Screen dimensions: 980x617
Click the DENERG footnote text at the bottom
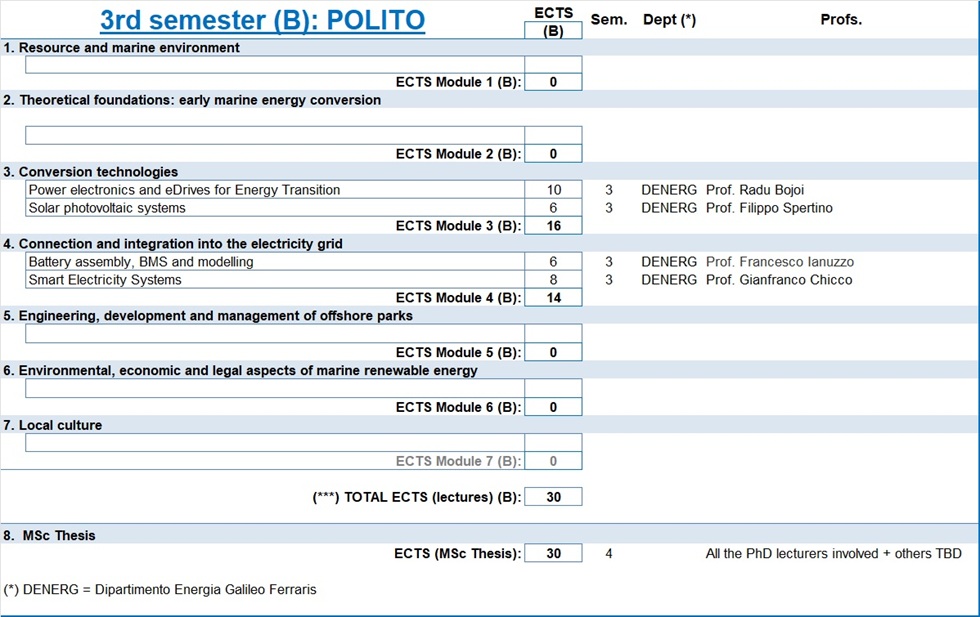[160, 590]
